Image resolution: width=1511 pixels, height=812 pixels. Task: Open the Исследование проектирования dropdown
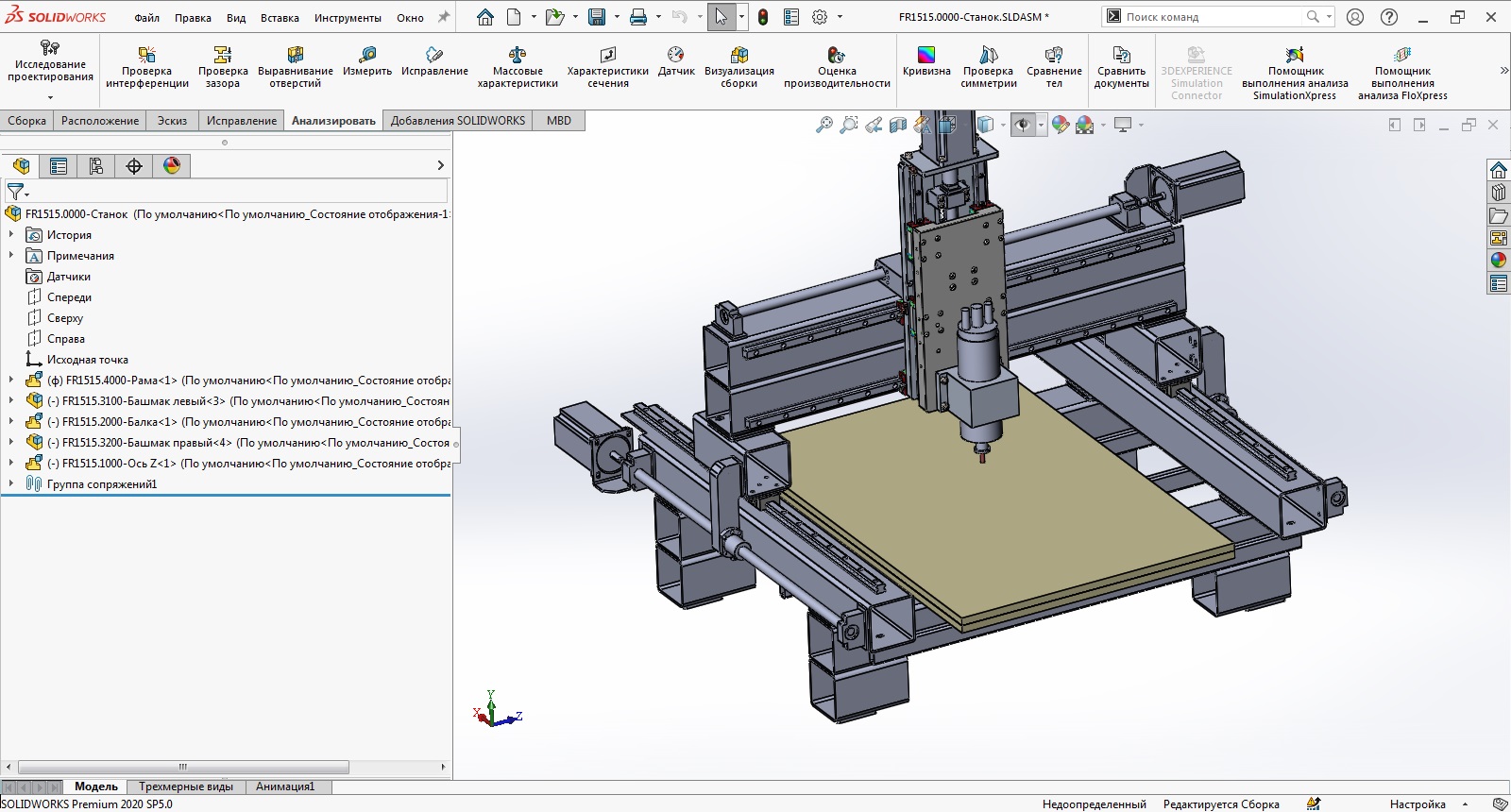[x=50, y=97]
